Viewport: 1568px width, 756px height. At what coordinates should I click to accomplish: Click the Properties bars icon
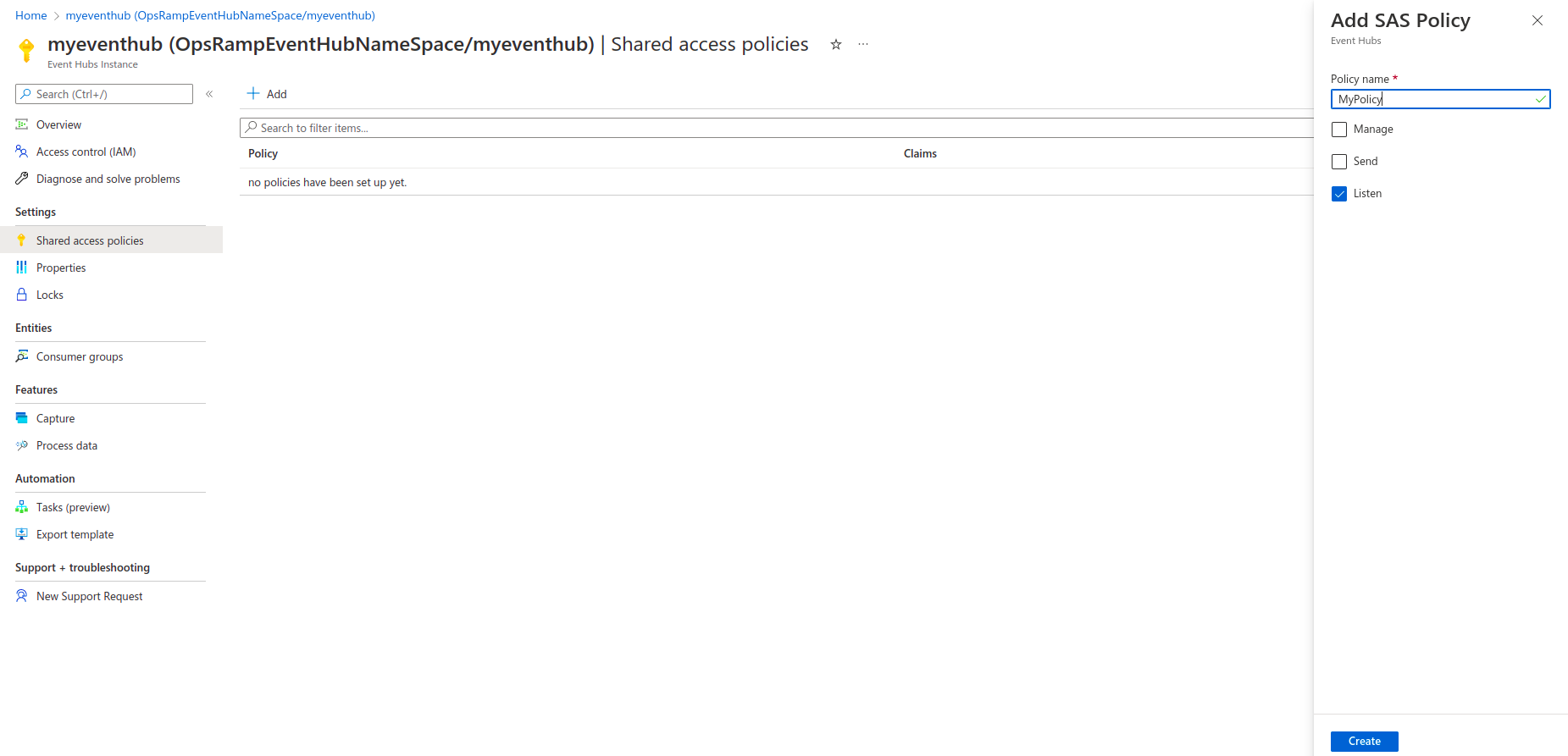pyautogui.click(x=22, y=268)
